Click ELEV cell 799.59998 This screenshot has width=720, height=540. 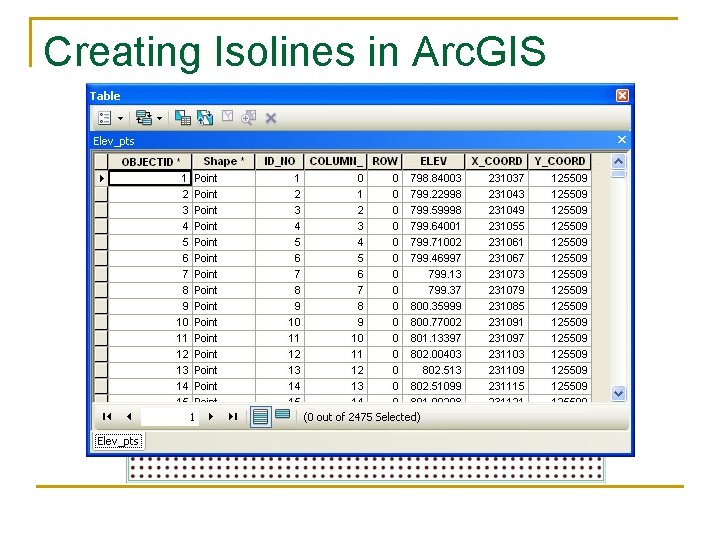tap(433, 210)
